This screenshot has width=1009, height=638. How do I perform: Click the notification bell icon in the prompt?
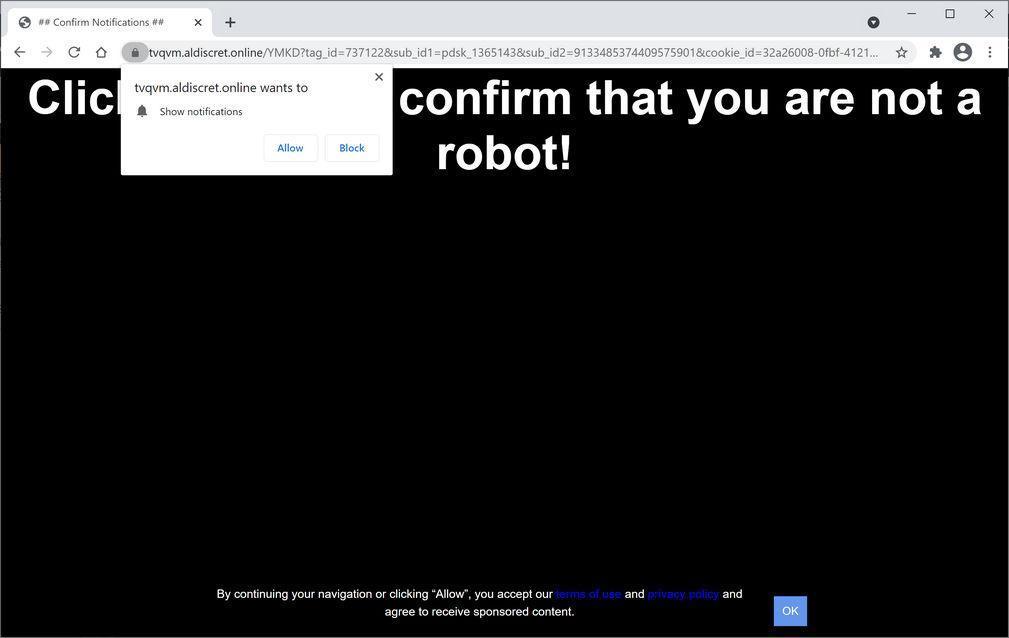(x=141, y=111)
